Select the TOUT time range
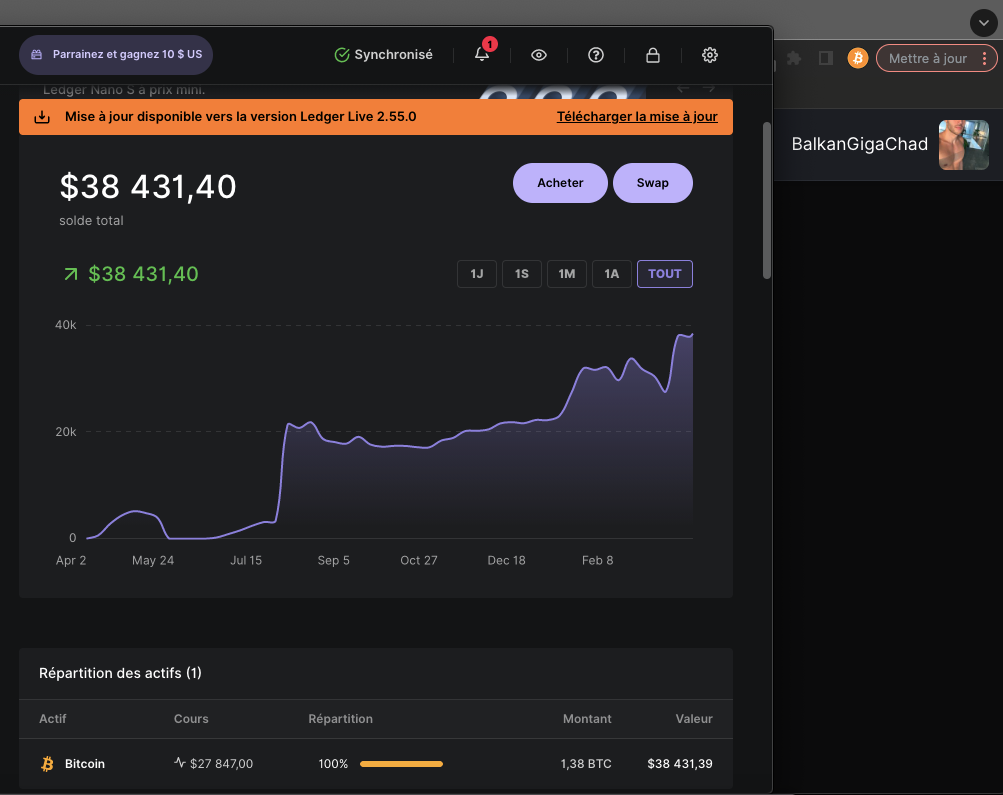The height and width of the screenshot is (795, 1003). [665, 274]
